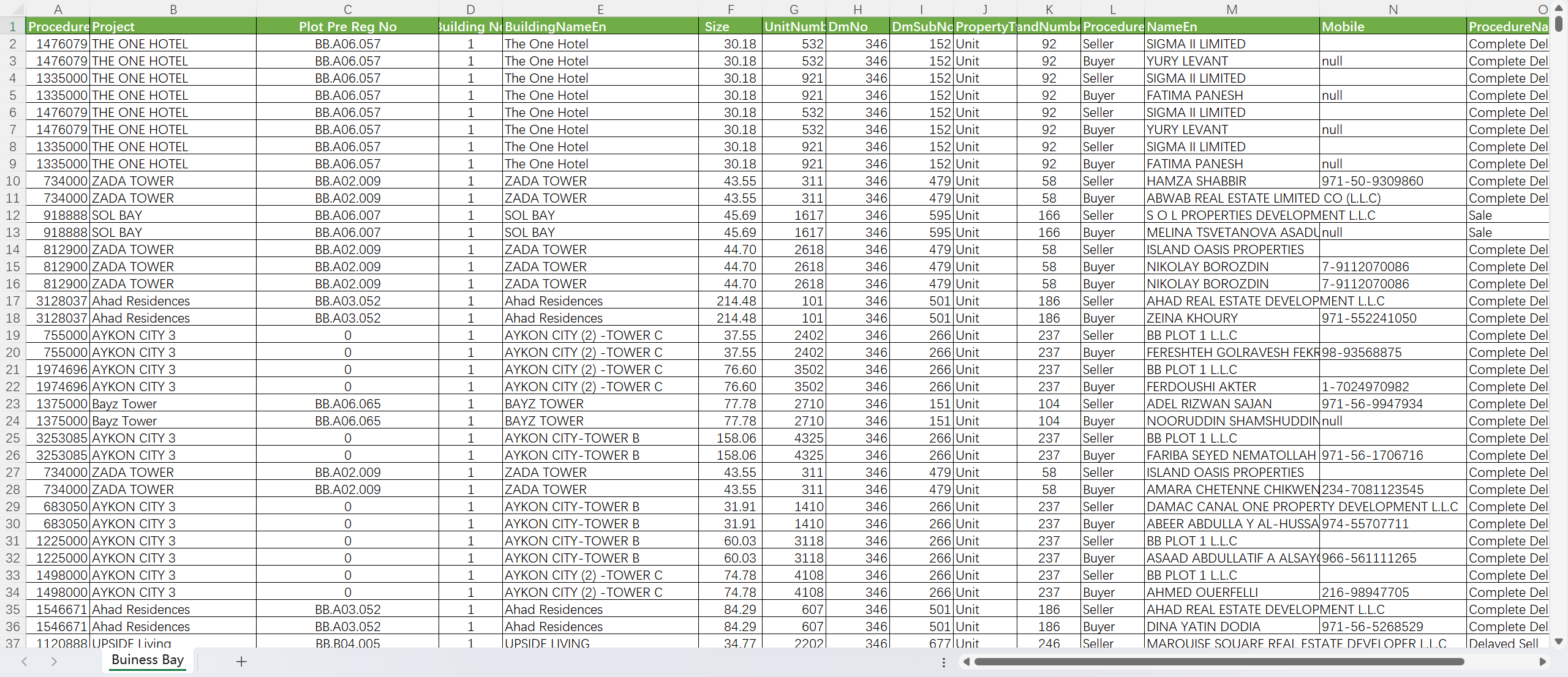Select the Plot Pre Reg No header cell
This screenshot has height=677, width=1568.
pyautogui.click(x=347, y=26)
